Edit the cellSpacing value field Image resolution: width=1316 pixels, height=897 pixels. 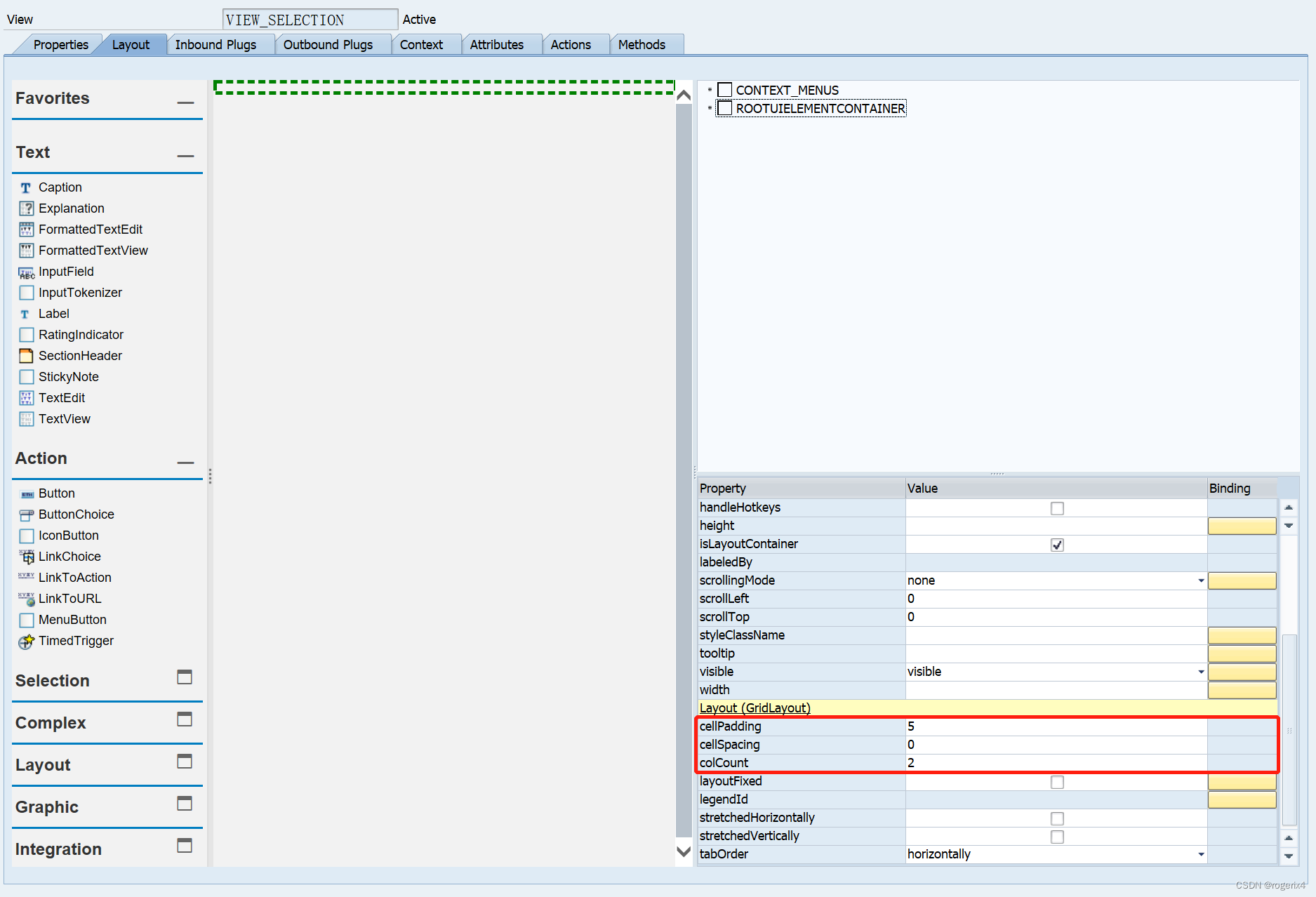1056,745
